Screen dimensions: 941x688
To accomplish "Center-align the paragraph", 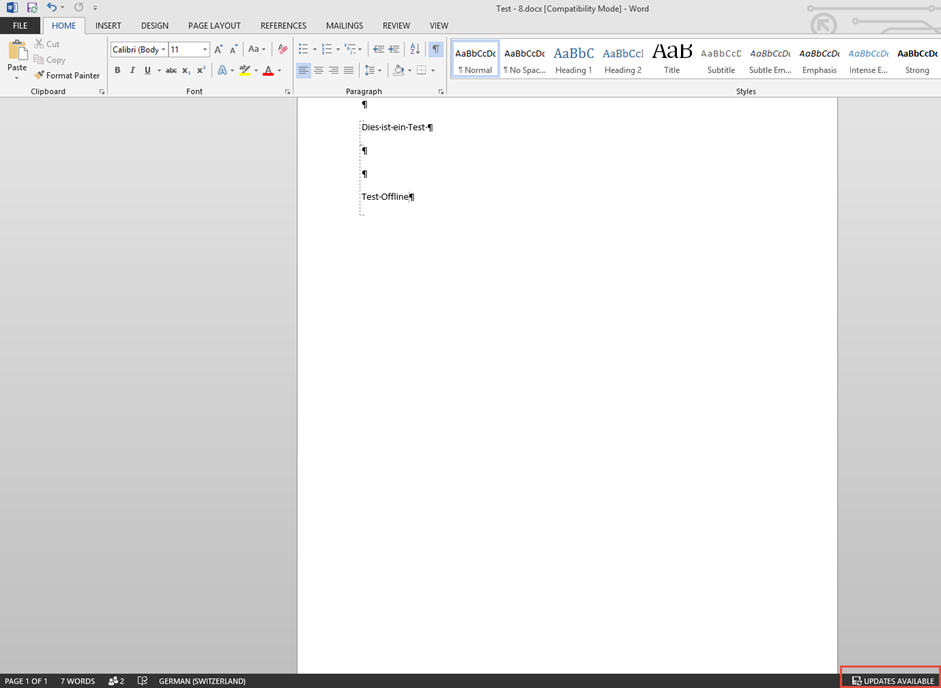I will [319, 70].
